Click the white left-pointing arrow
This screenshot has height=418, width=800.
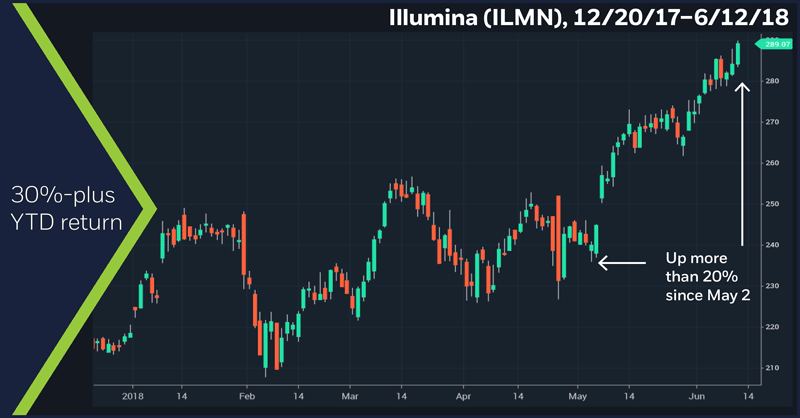tap(621, 264)
